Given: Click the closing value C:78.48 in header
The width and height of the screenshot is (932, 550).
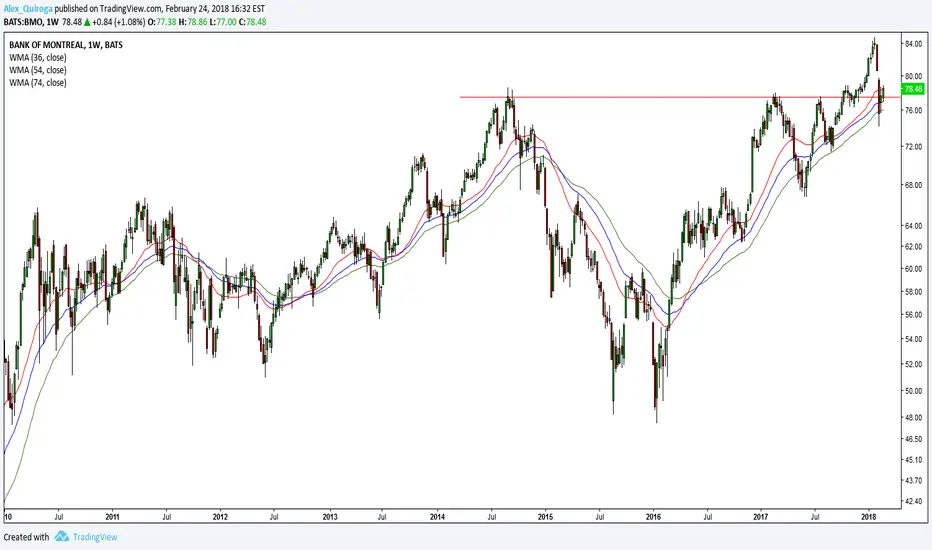Looking at the screenshot, I should point(253,22).
